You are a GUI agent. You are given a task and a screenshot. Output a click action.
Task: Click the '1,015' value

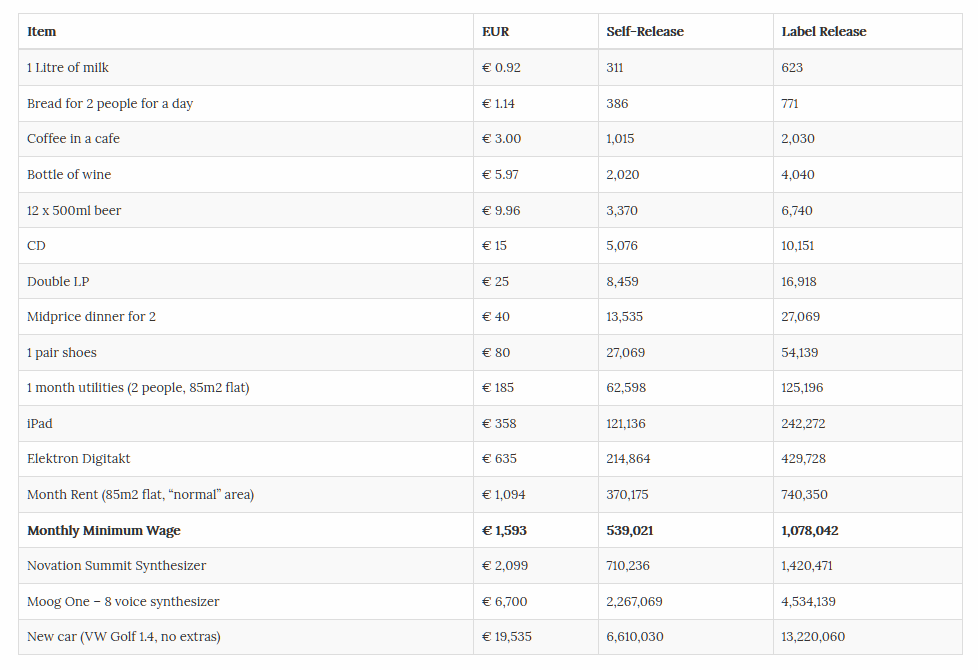tap(620, 138)
